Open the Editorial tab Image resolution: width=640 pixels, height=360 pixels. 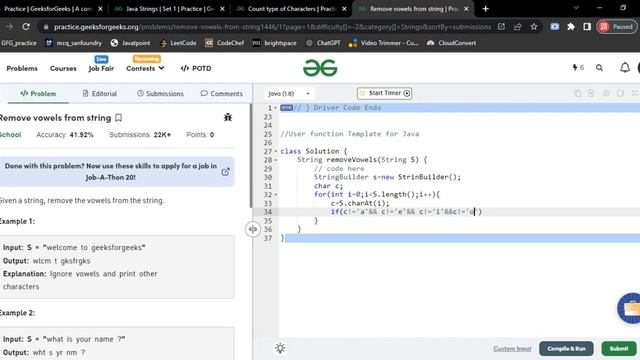[x=100, y=93]
